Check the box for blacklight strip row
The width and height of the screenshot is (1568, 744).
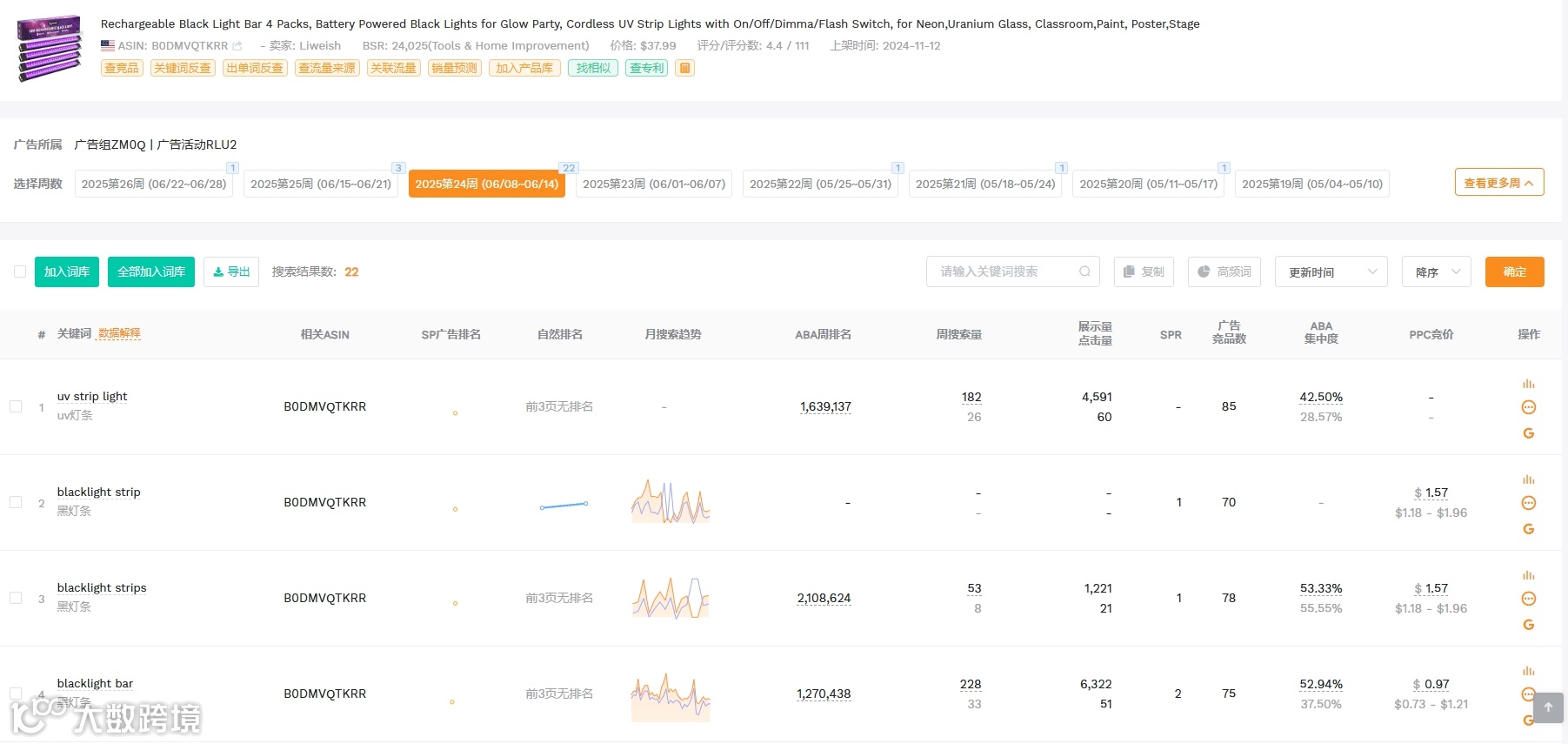[16, 502]
